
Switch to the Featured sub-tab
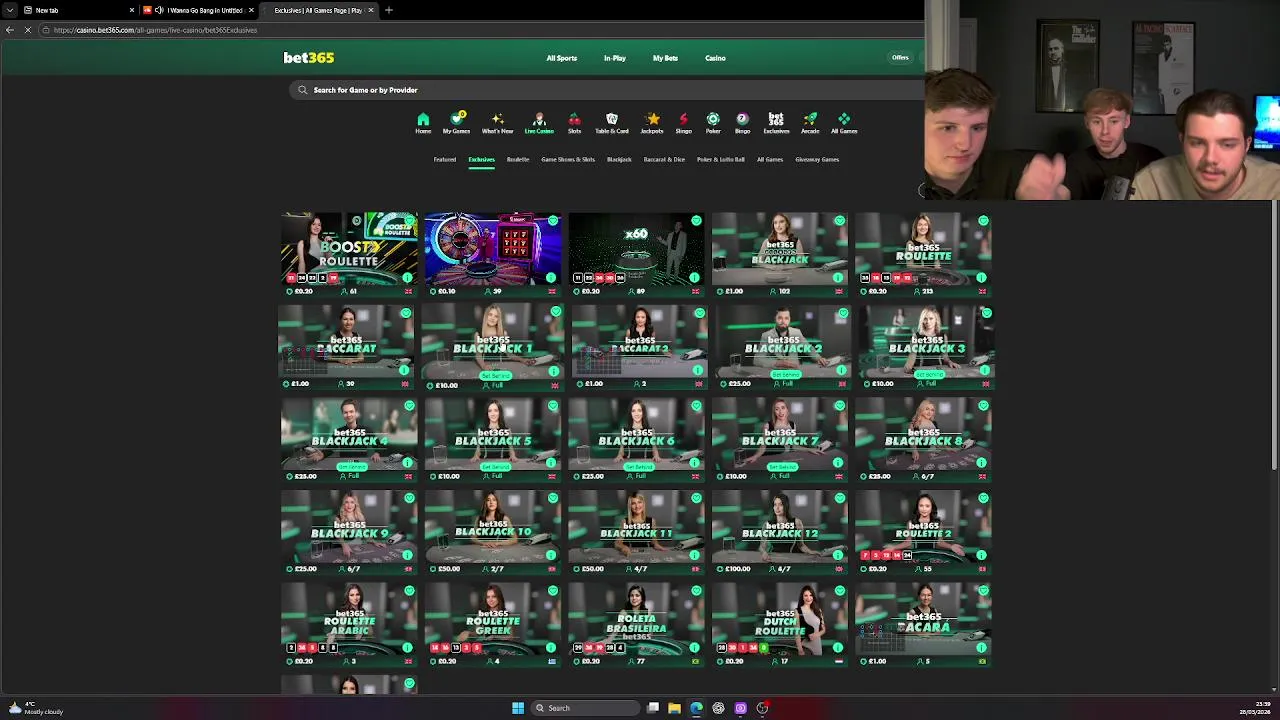[445, 160]
